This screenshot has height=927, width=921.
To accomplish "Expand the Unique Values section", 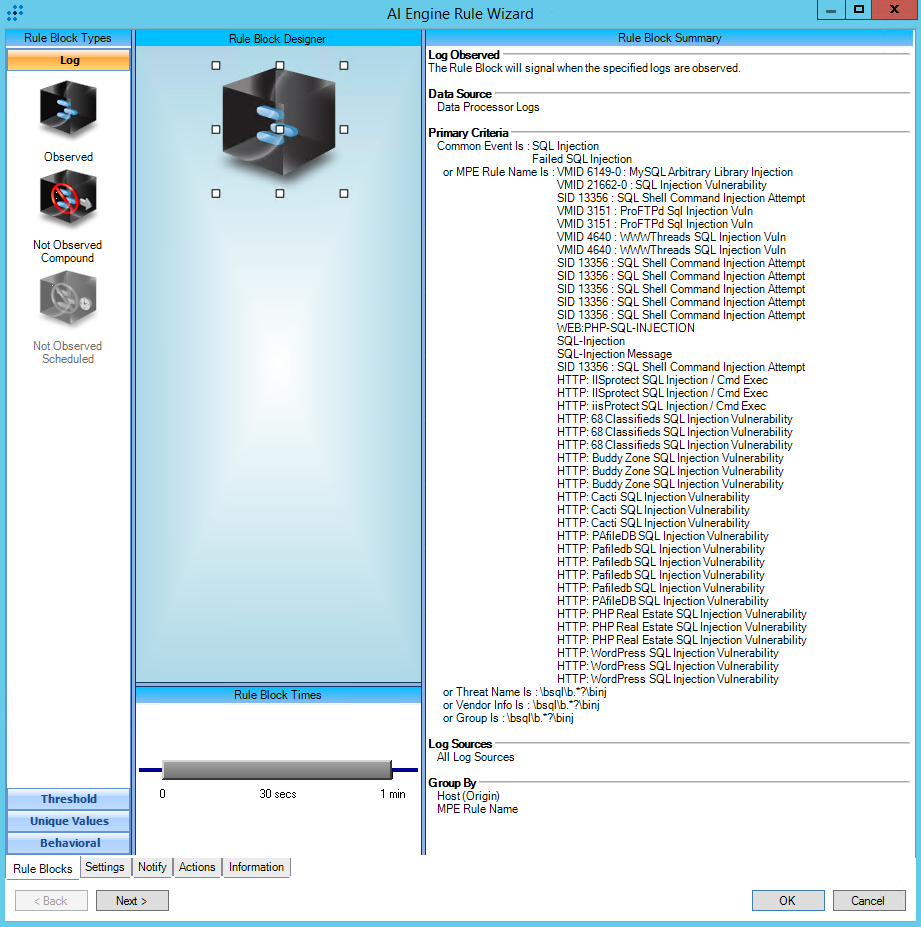I will point(69,821).
